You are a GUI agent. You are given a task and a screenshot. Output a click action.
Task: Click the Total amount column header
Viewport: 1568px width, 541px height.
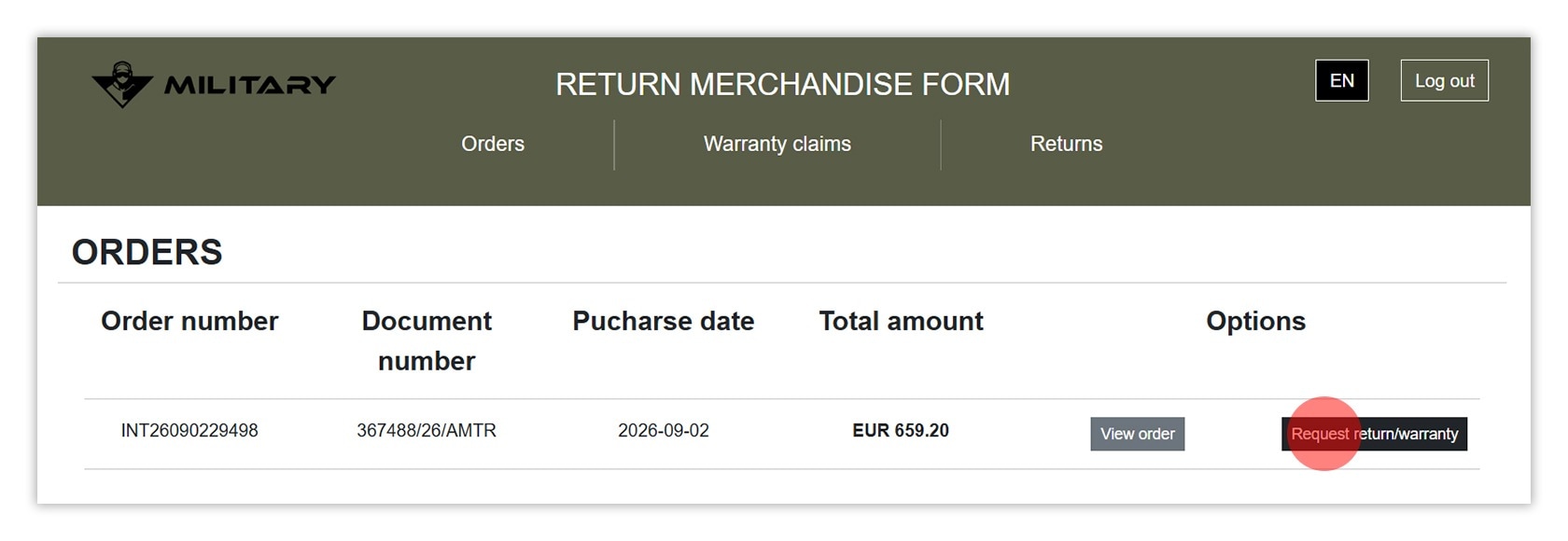901,321
